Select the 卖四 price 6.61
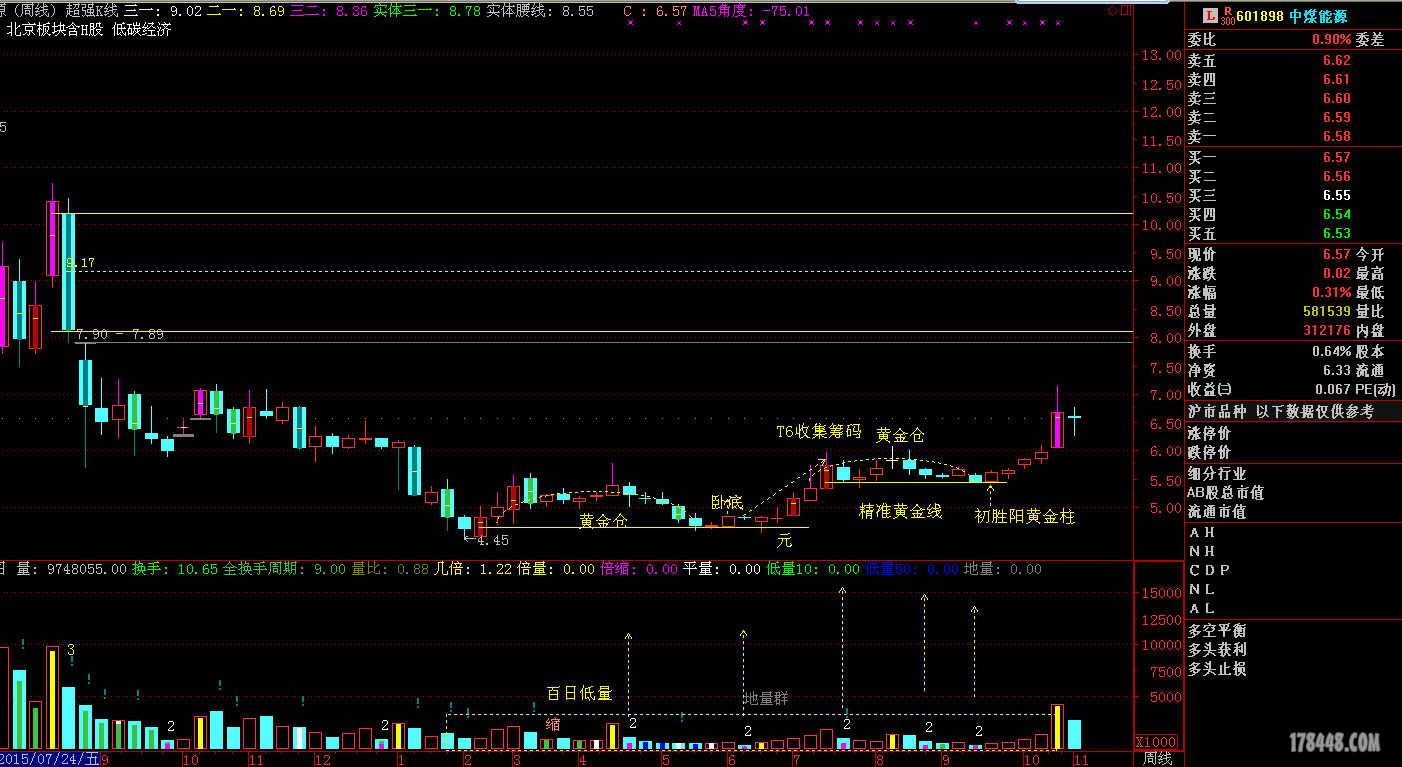Screen dimensions: 1402x767 1336,79
